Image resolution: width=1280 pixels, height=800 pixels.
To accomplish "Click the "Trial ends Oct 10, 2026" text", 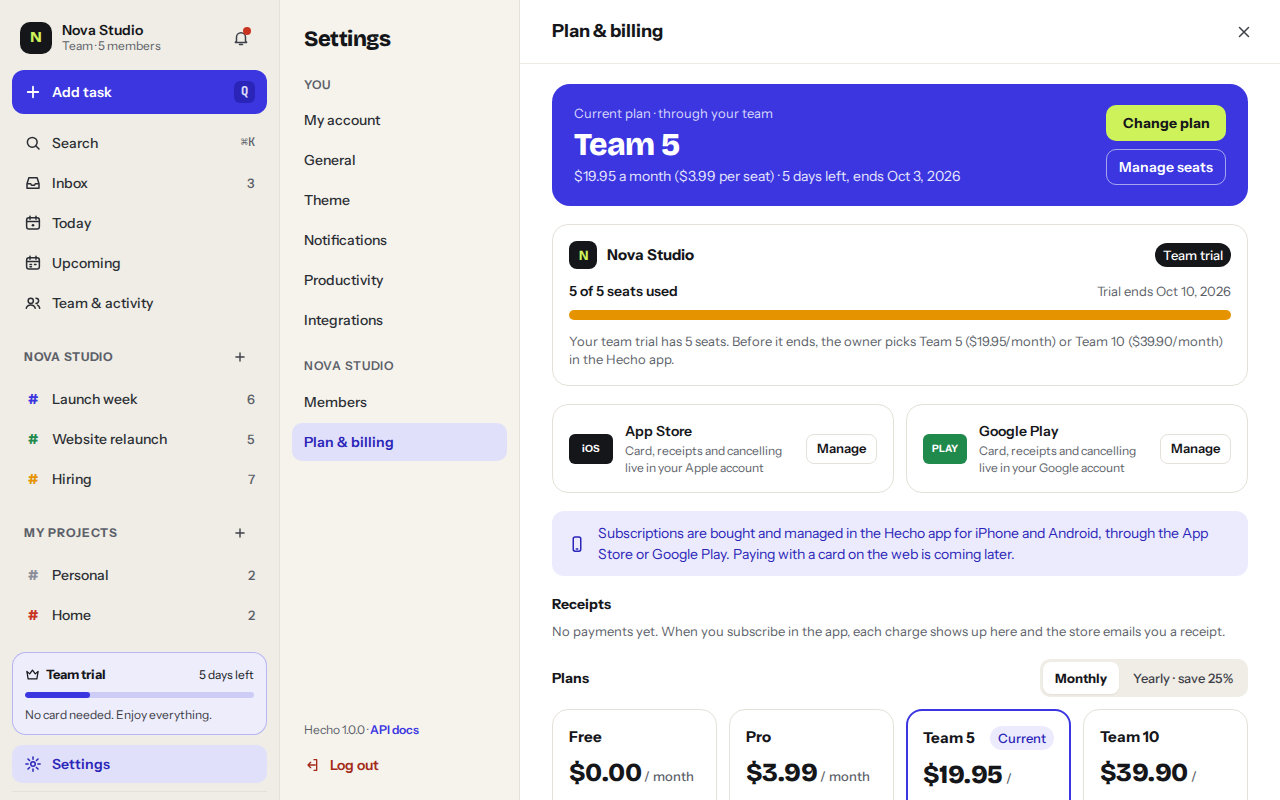I will point(1164,291).
